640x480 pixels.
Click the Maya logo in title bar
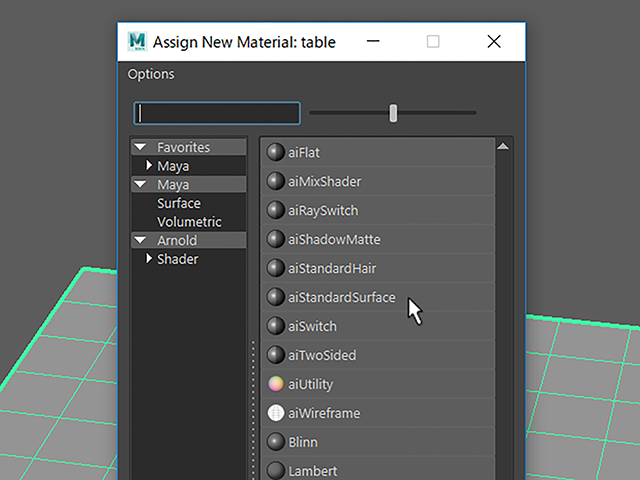tap(137, 41)
